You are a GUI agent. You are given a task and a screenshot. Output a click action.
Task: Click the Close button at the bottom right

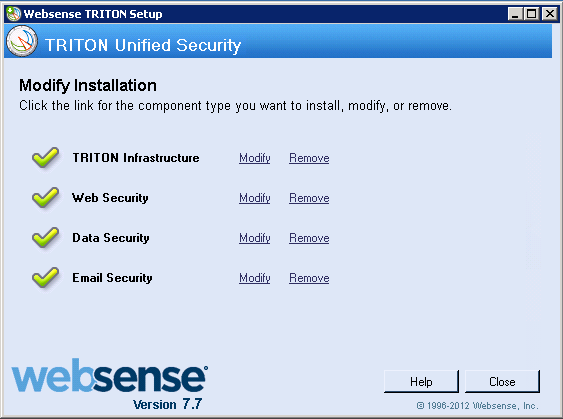[502, 382]
